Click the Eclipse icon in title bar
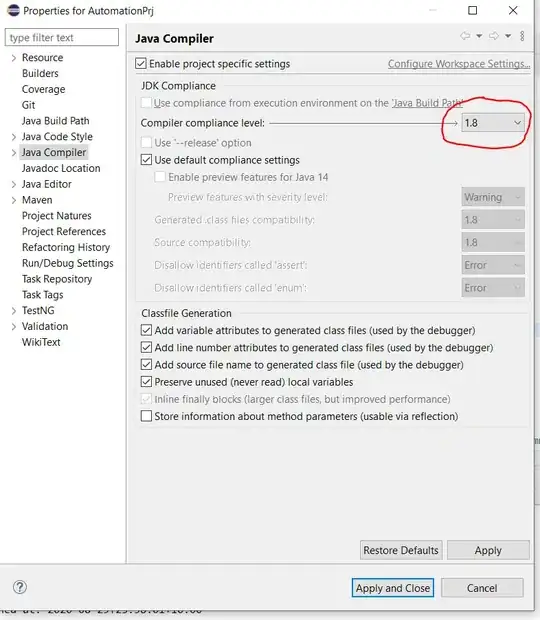 coord(13,11)
